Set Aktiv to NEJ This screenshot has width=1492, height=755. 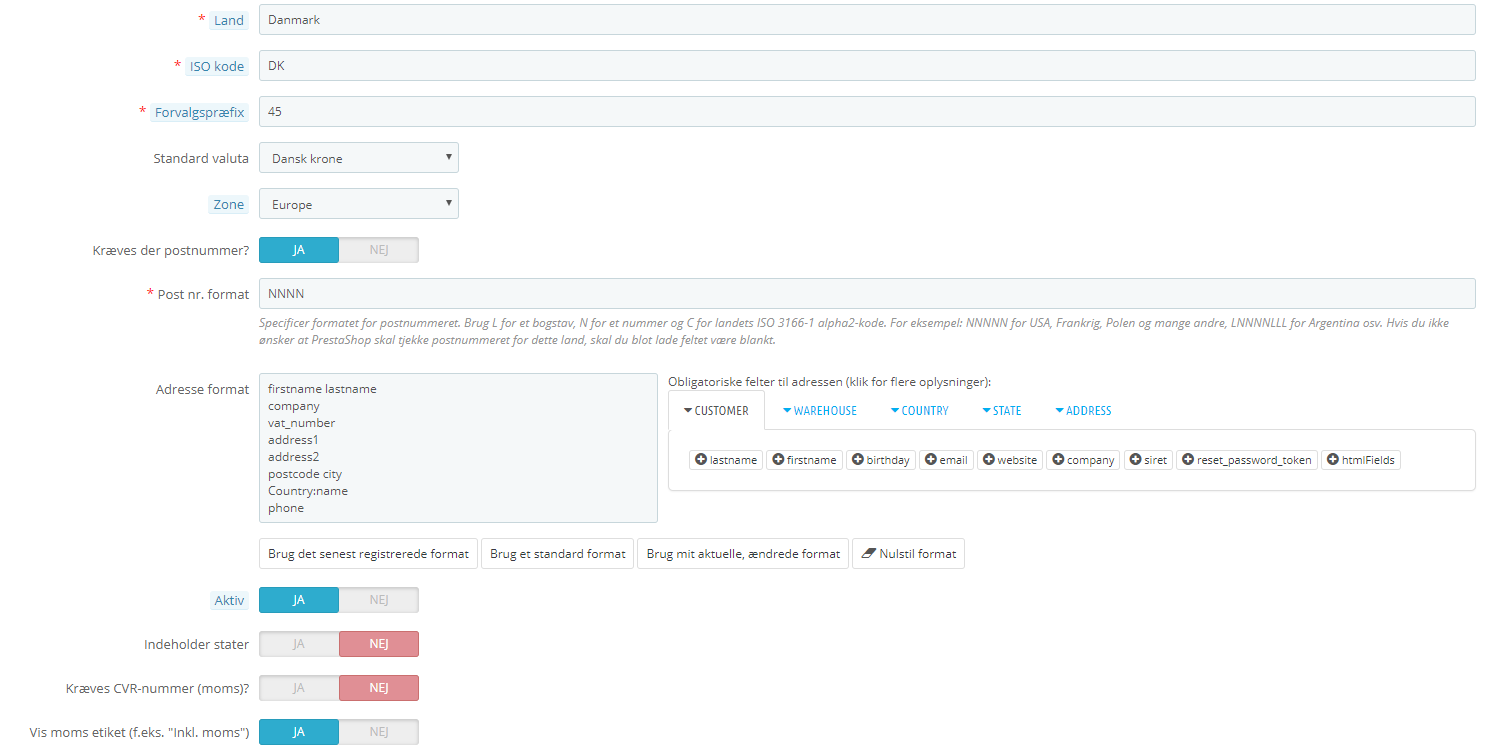click(x=379, y=600)
